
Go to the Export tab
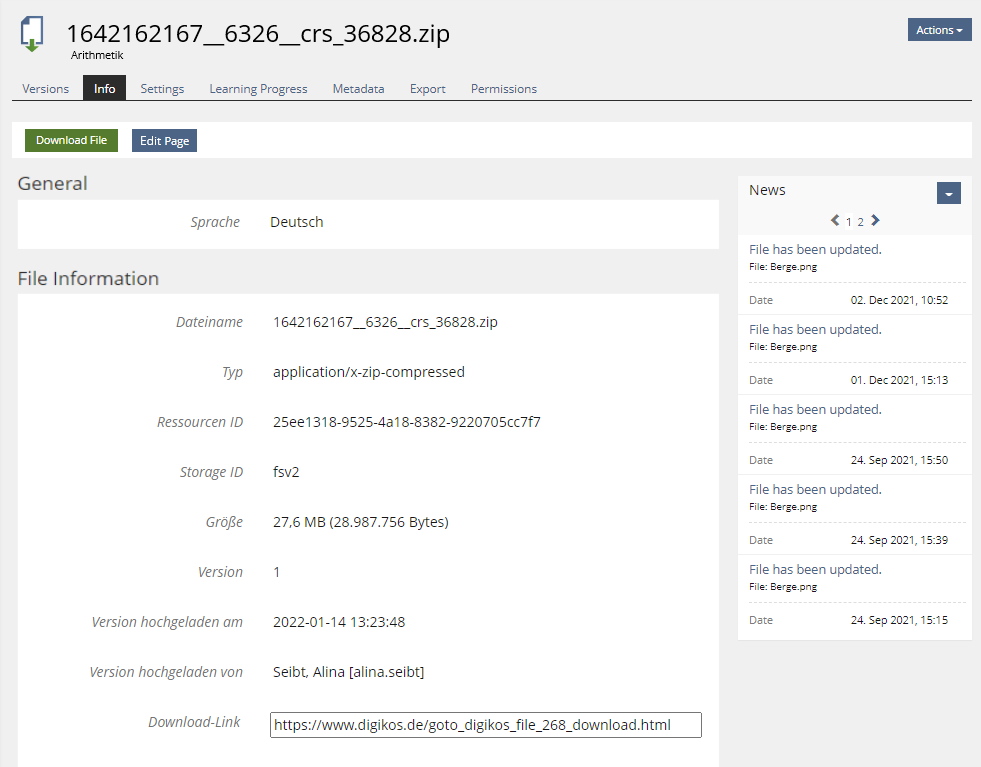pos(427,89)
